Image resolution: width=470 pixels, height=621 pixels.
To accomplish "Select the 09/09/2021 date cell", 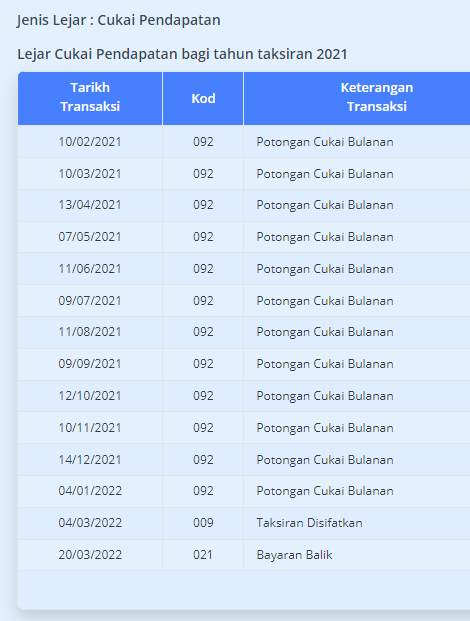I will [90, 364].
